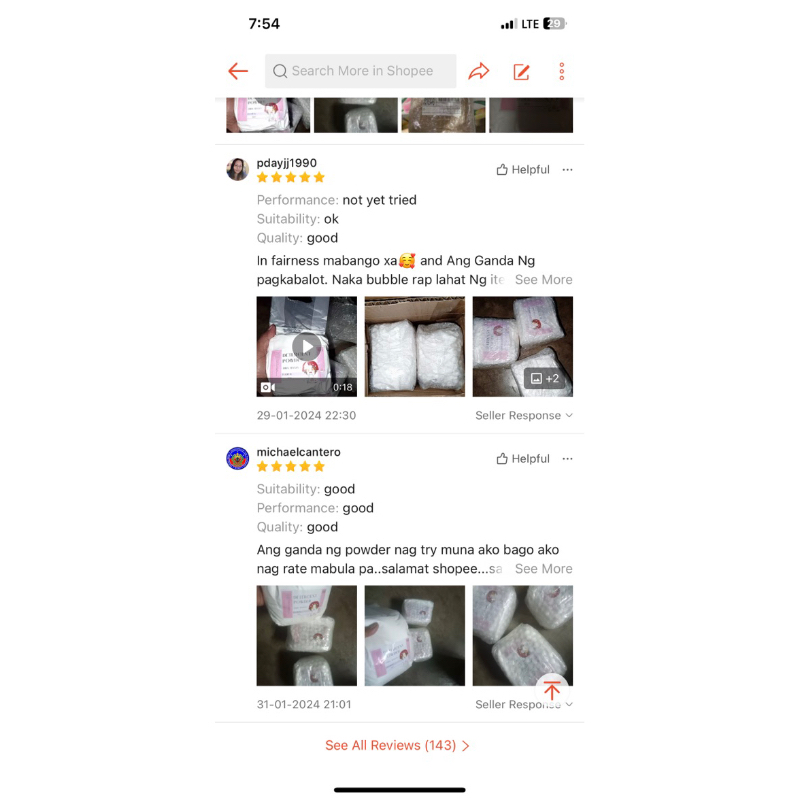Mark pdayjj1990's review as Helpful

pyautogui.click(x=523, y=169)
